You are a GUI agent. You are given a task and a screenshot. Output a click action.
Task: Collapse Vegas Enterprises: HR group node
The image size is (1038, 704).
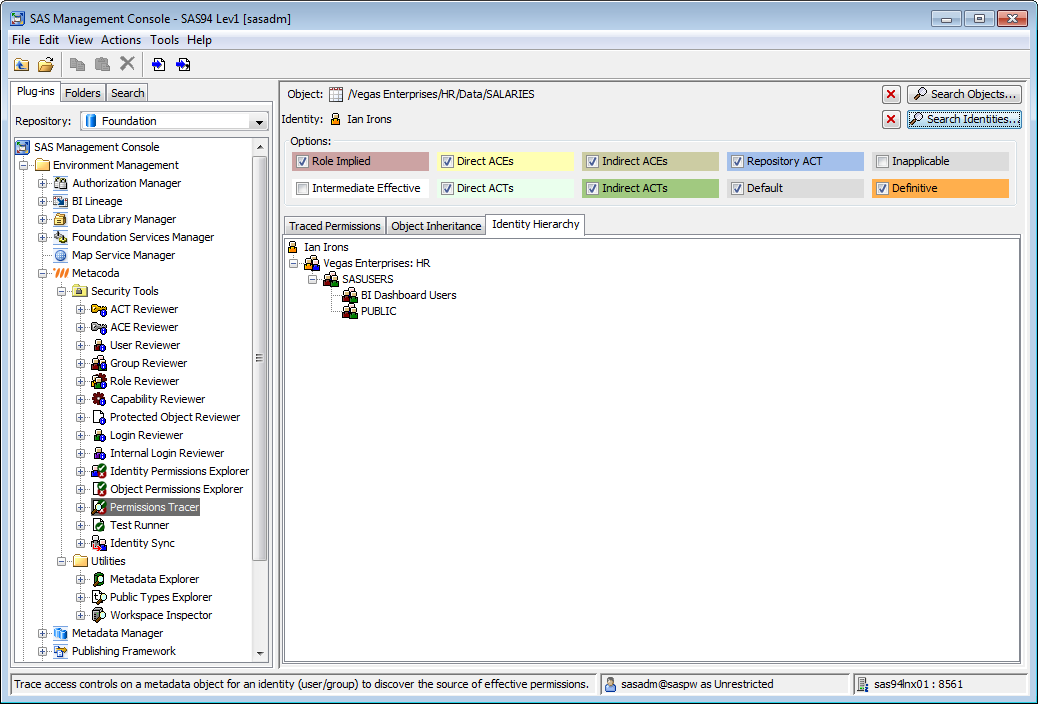[294, 264]
